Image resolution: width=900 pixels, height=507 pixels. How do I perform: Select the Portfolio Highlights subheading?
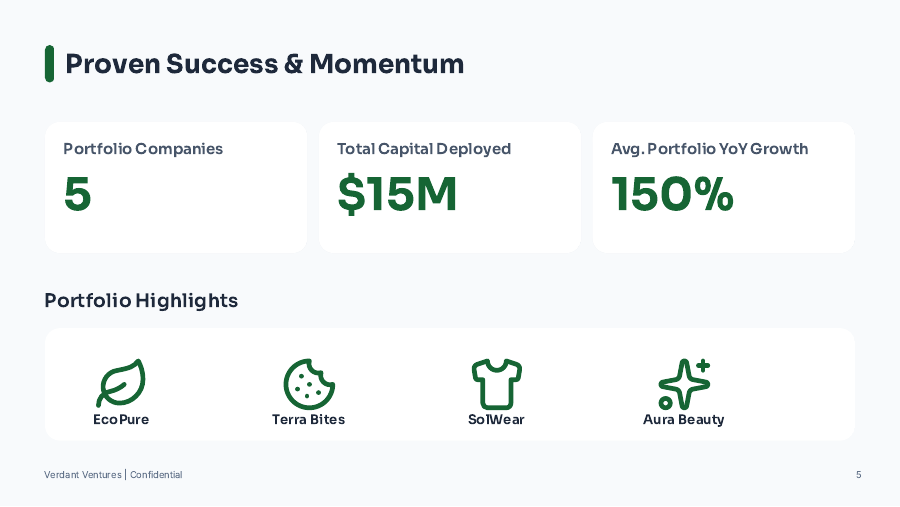pos(141,301)
